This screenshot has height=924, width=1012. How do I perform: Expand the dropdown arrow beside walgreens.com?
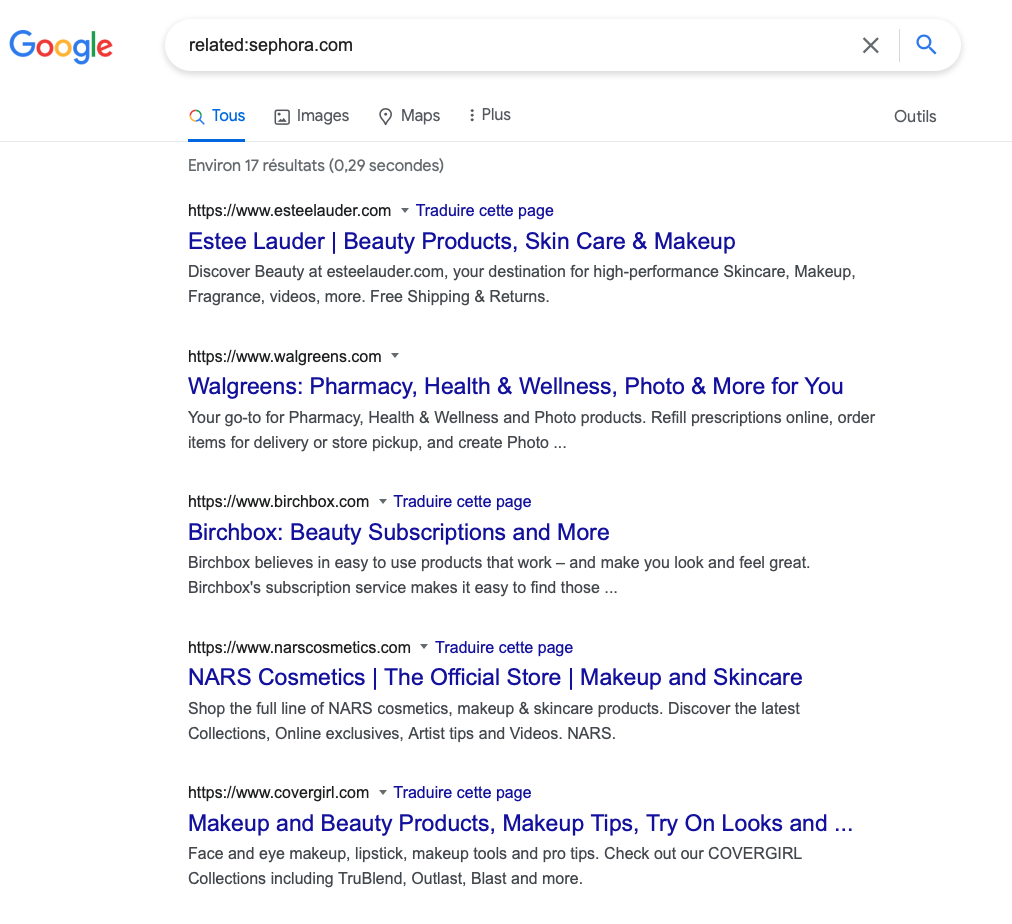click(395, 356)
